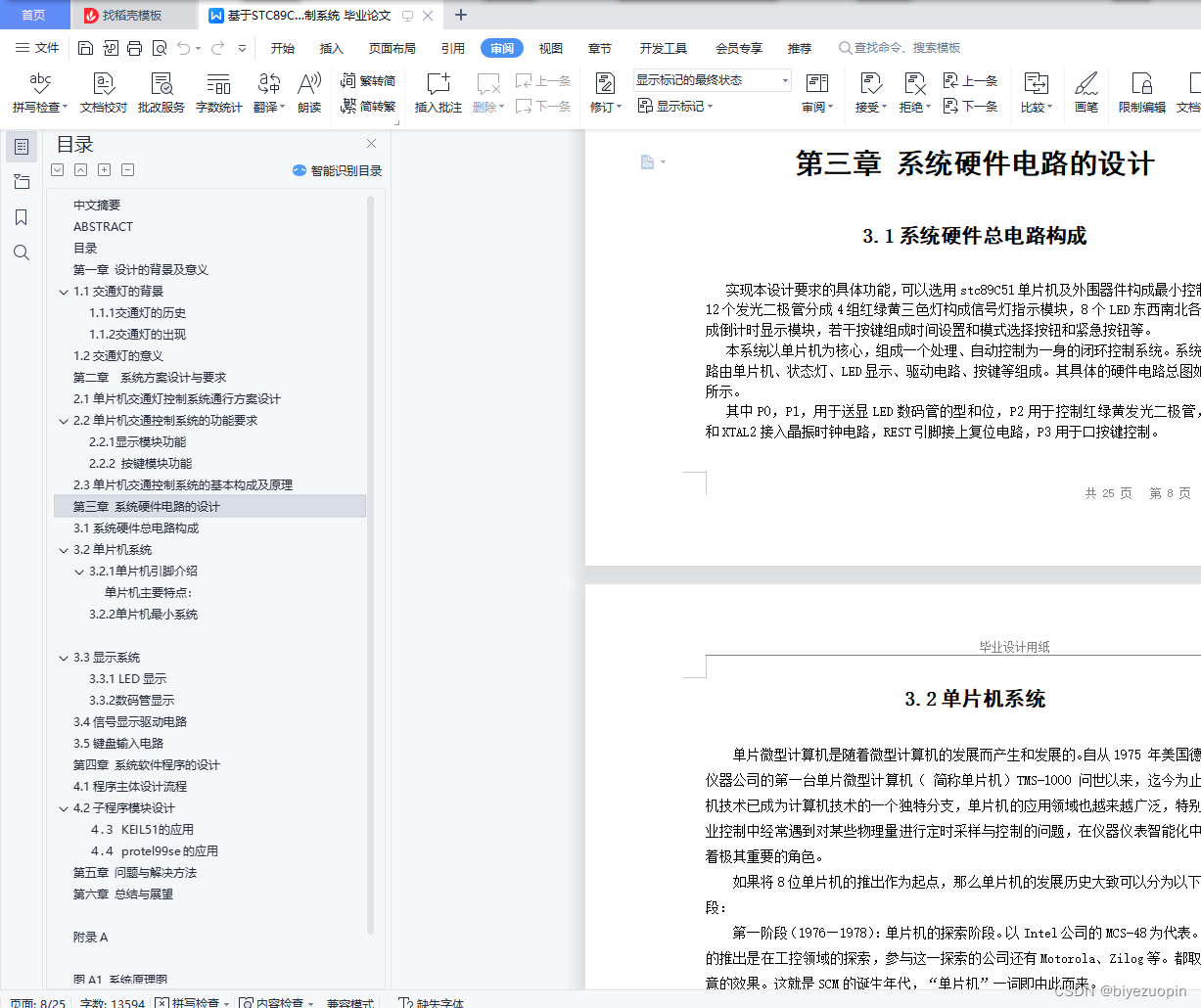
Task: Insert a comment (插入批注)
Action: pyautogui.click(x=438, y=93)
